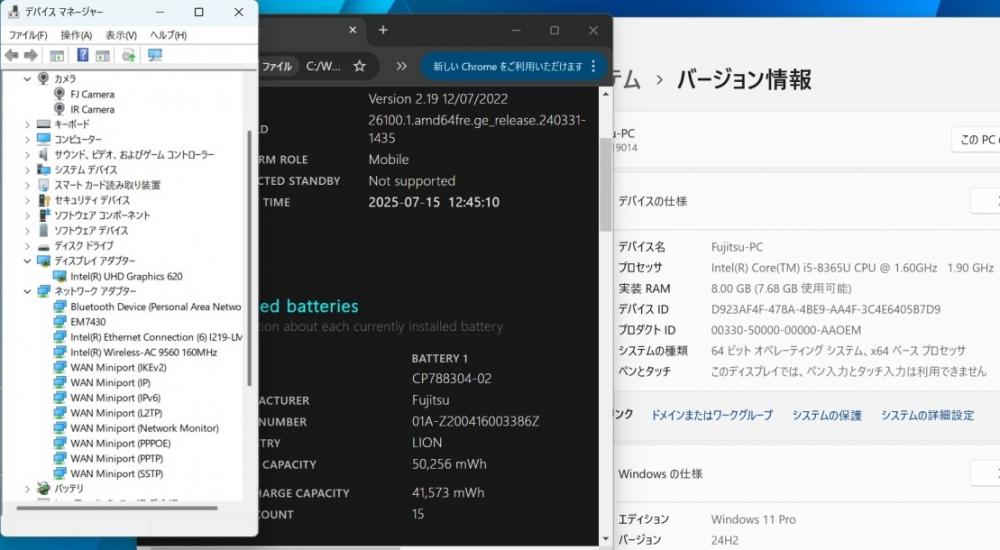Close the current Chrome tab
The height and width of the screenshot is (550, 1000).
[353, 30]
